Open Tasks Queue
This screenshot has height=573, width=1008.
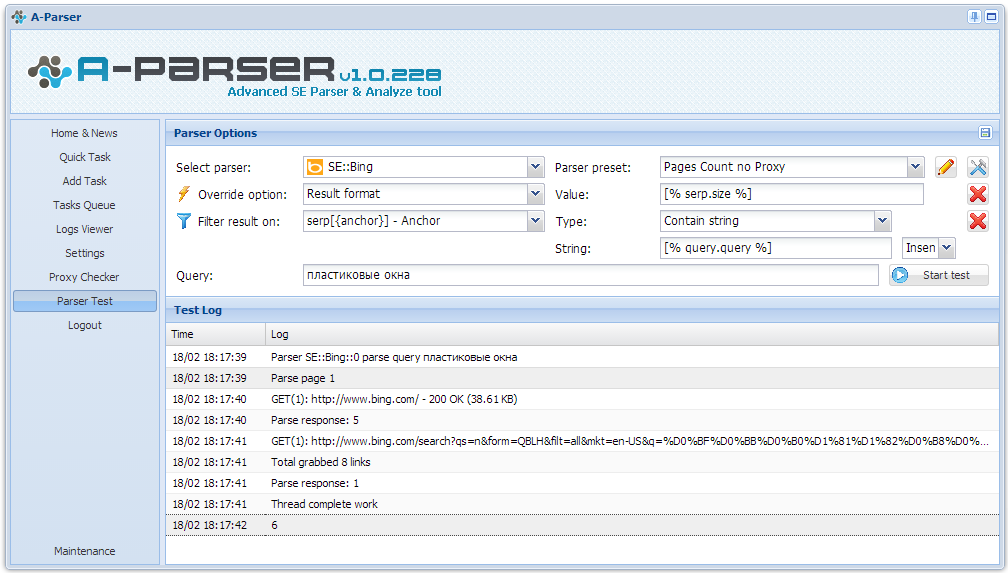click(84, 205)
